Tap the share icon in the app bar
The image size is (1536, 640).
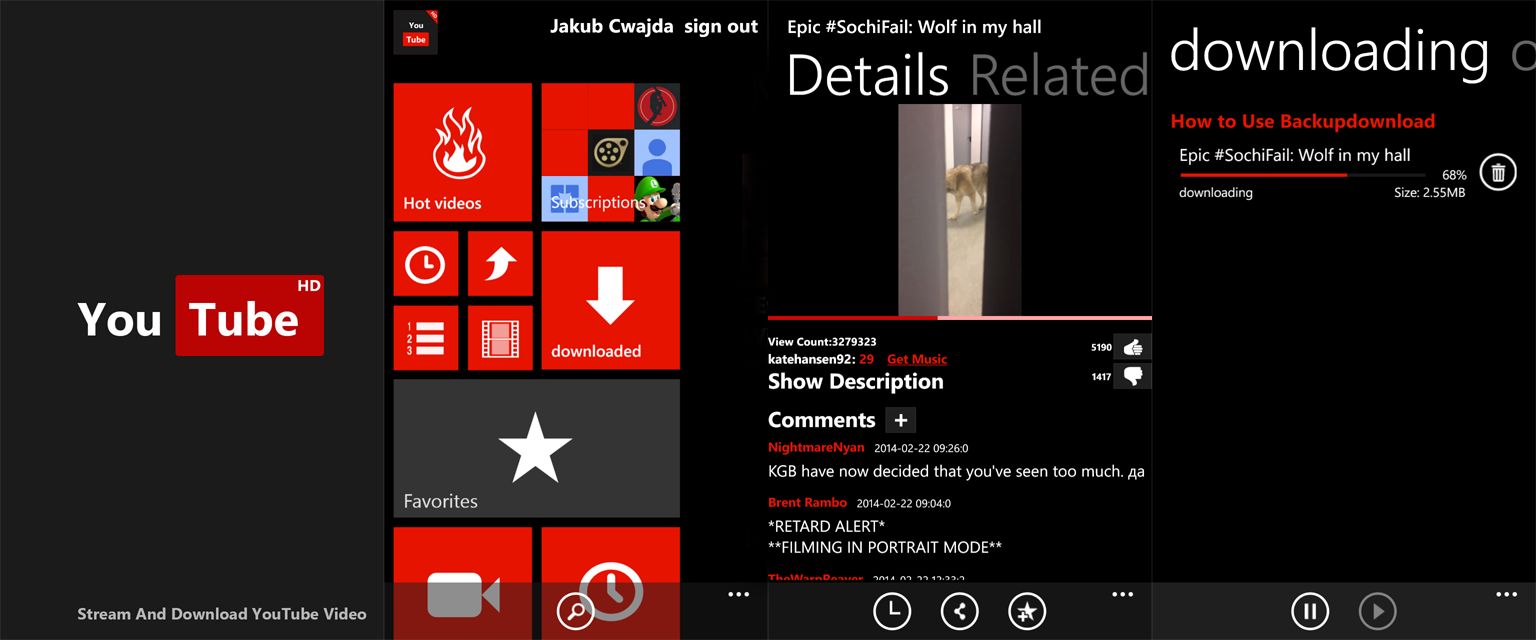[x=959, y=611]
